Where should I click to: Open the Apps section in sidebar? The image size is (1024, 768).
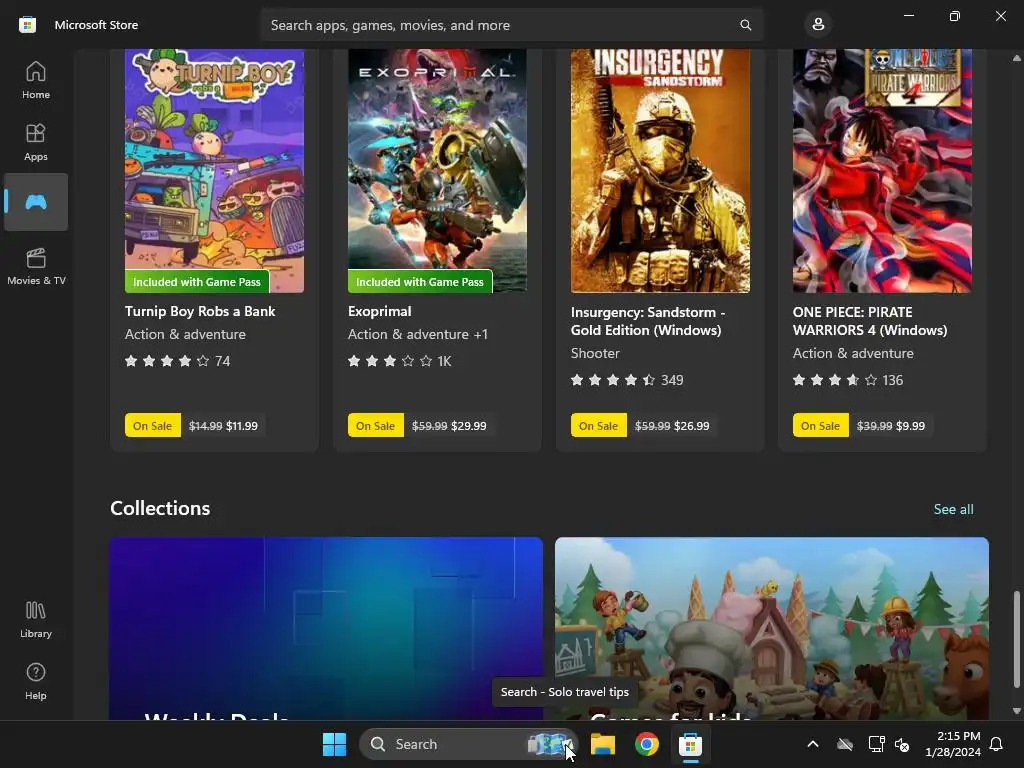click(36, 142)
